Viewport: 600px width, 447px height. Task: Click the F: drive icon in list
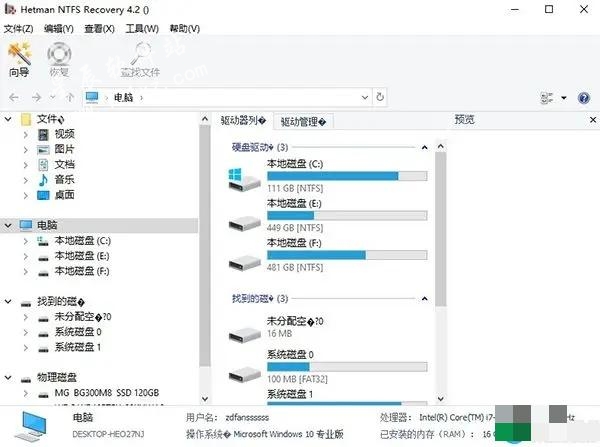[244, 262]
